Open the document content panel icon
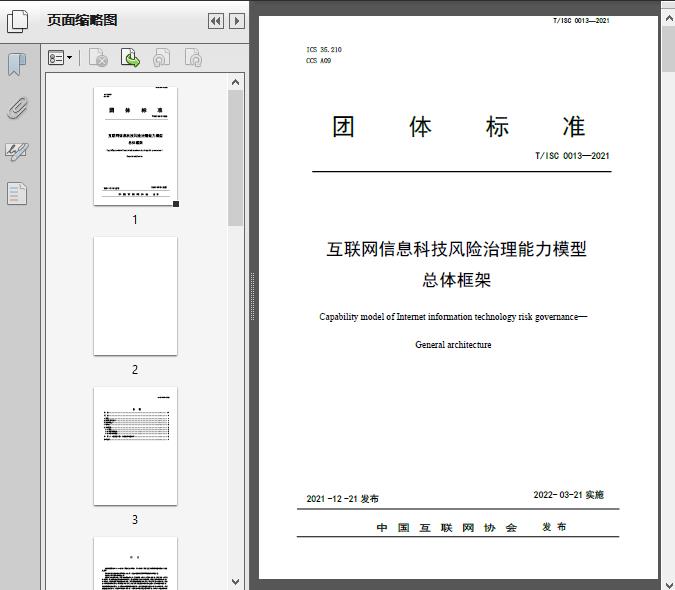Image resolution: width=675 pixels, height=590 pixels. click(17, 193)
